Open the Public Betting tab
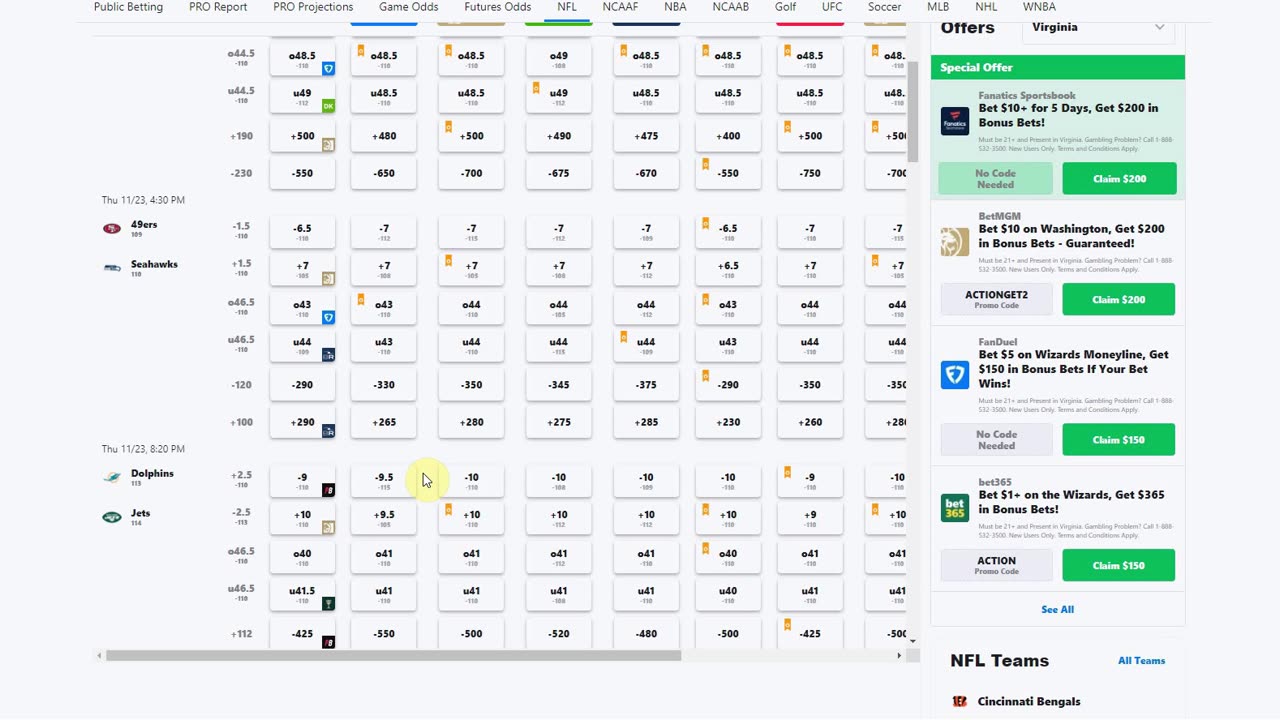Image resolution: width=1280 pixels, height=720 pixels. (x=128, y=7)
